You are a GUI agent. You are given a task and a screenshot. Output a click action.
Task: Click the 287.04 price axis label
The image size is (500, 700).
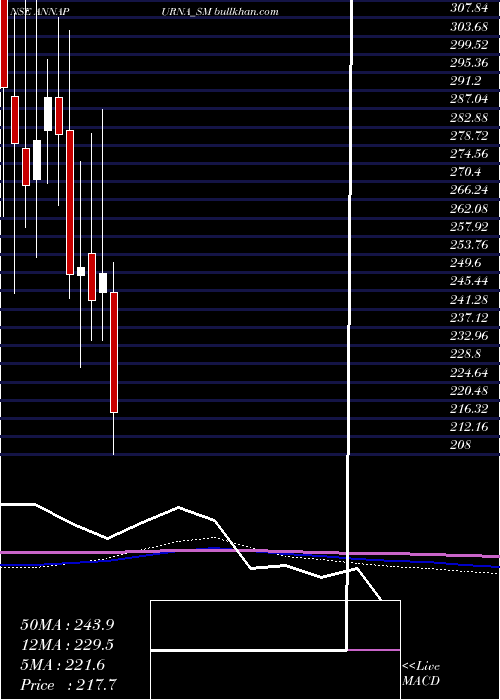469,99
